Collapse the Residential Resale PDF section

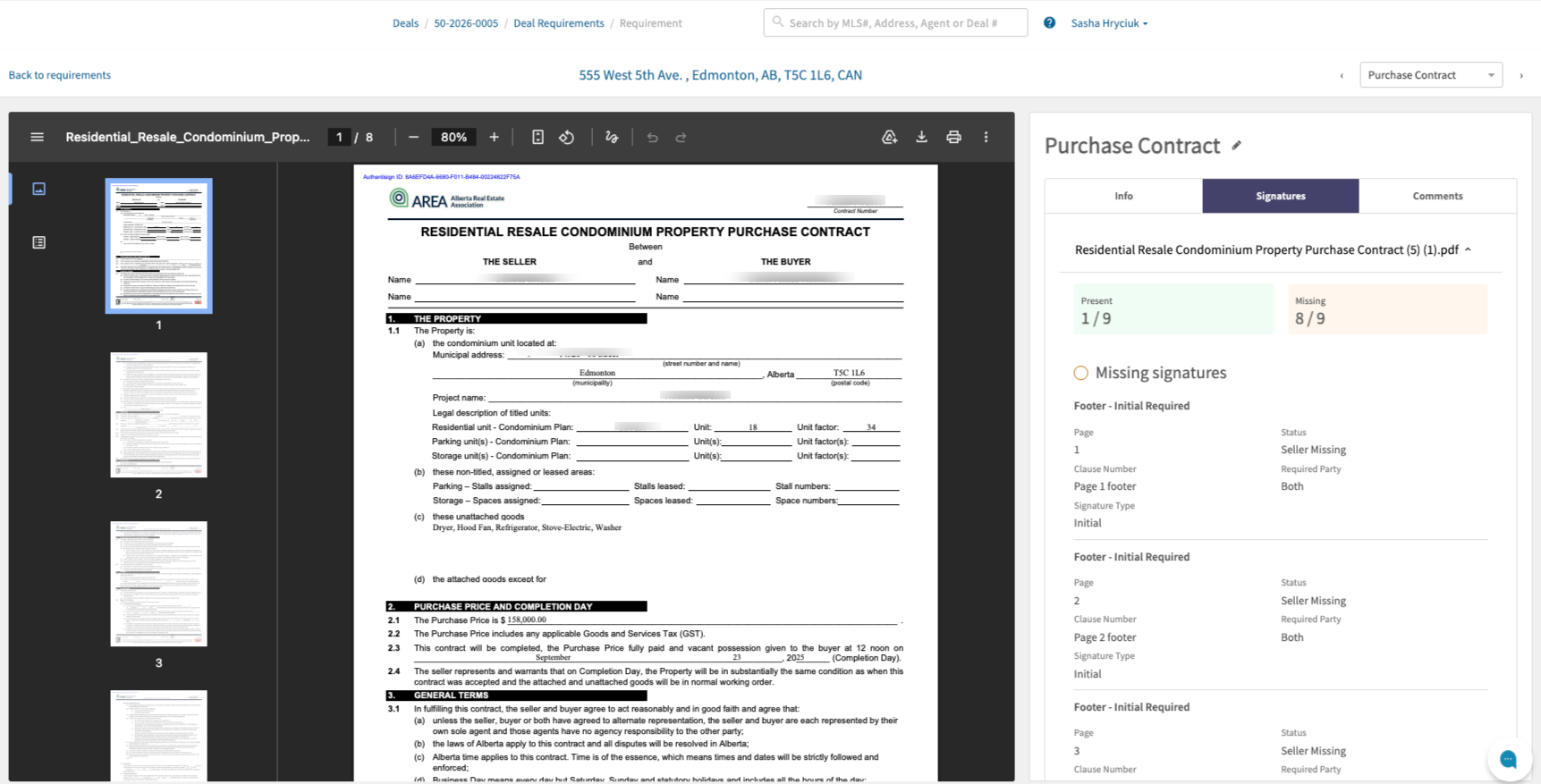point(1468,249)
